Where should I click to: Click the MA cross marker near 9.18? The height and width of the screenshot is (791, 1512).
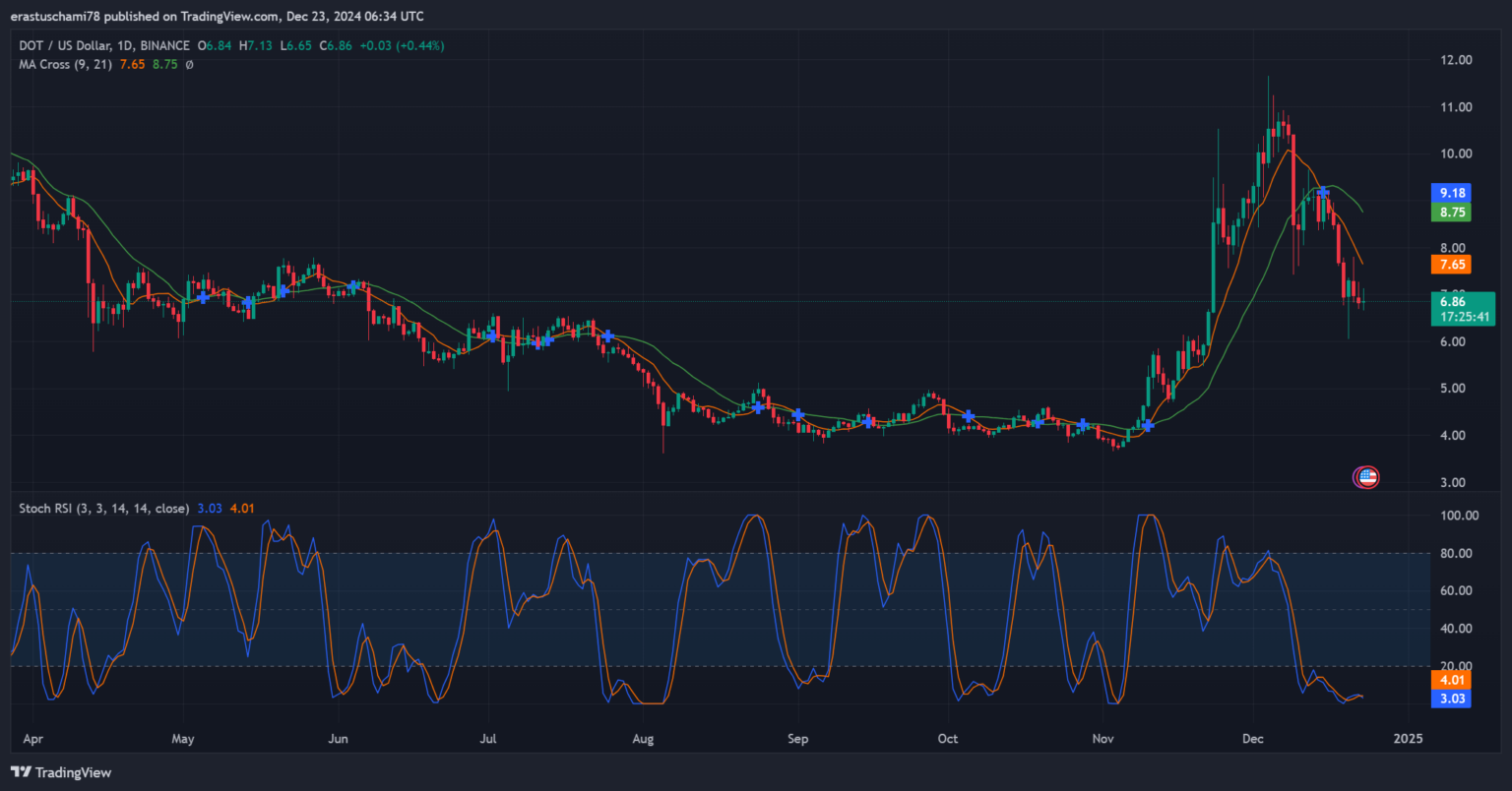coord(1324,193)
